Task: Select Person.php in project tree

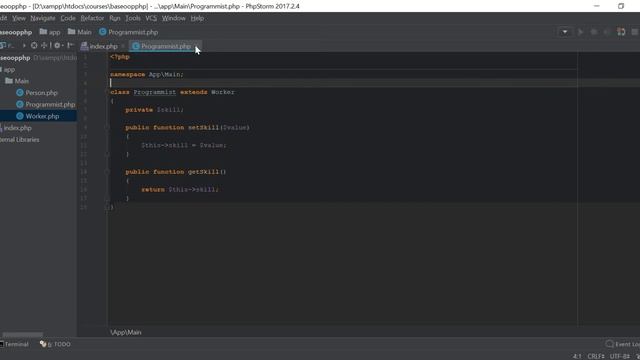Action: pos(41,93)
